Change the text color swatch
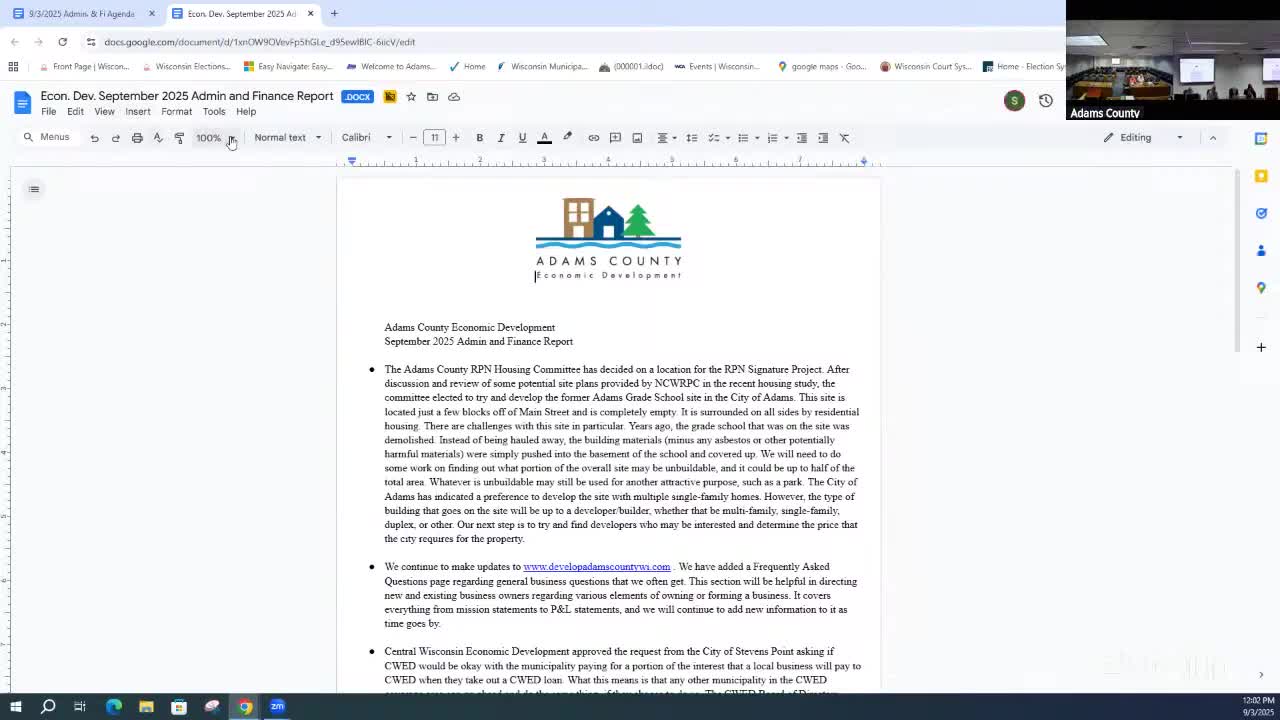The height and width of the screenshot is (720, 1280). pyautogui.click(x=544, y=137)
